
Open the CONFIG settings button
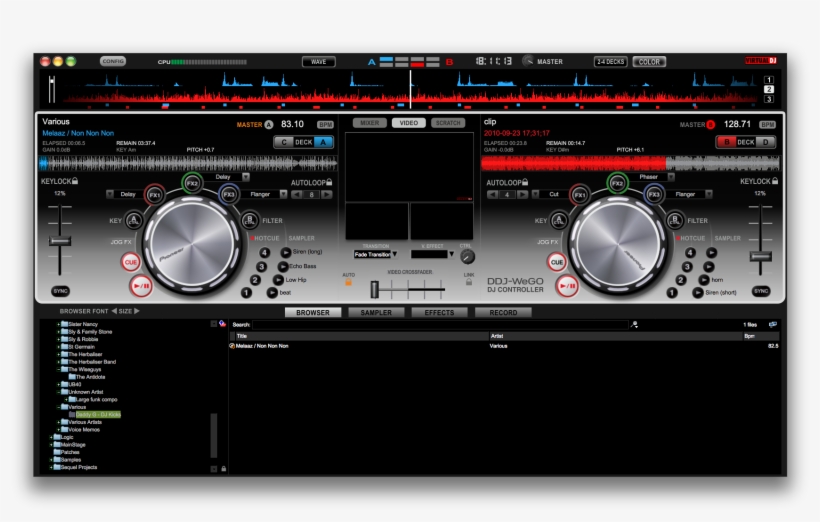tap(113, 61)
